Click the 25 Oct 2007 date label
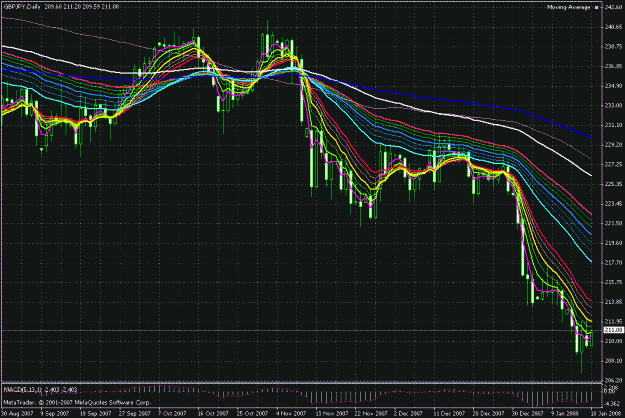 pos(252,413)
